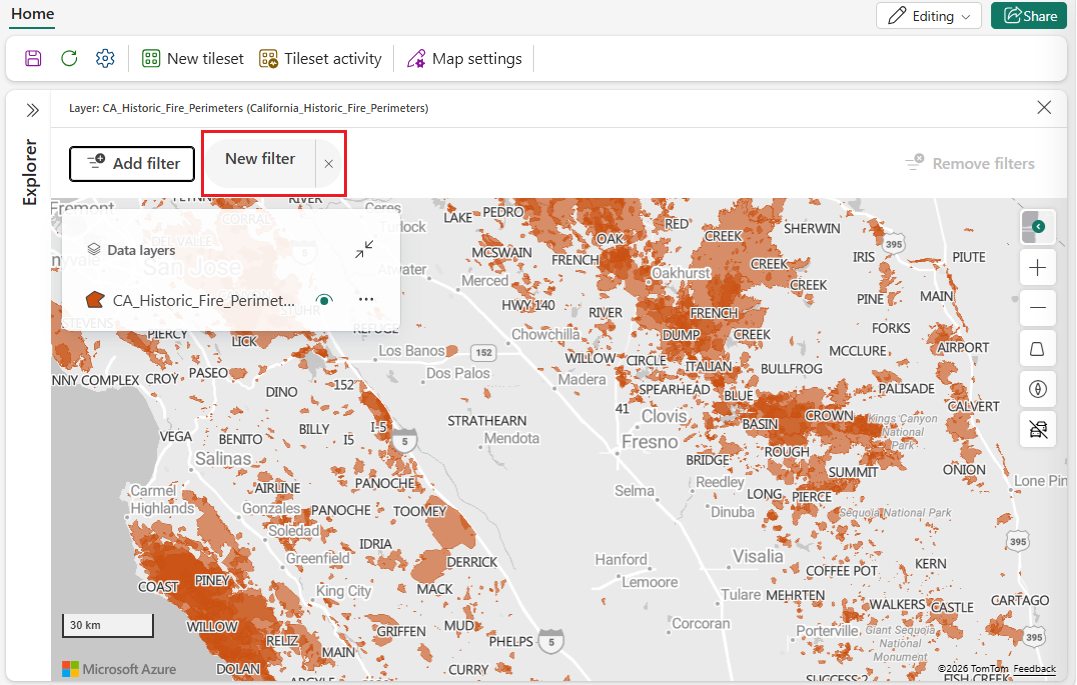Click the map pitch control
This screenshot has height=685, width=1077.
pyautogui.click(x=1037, y=349)
